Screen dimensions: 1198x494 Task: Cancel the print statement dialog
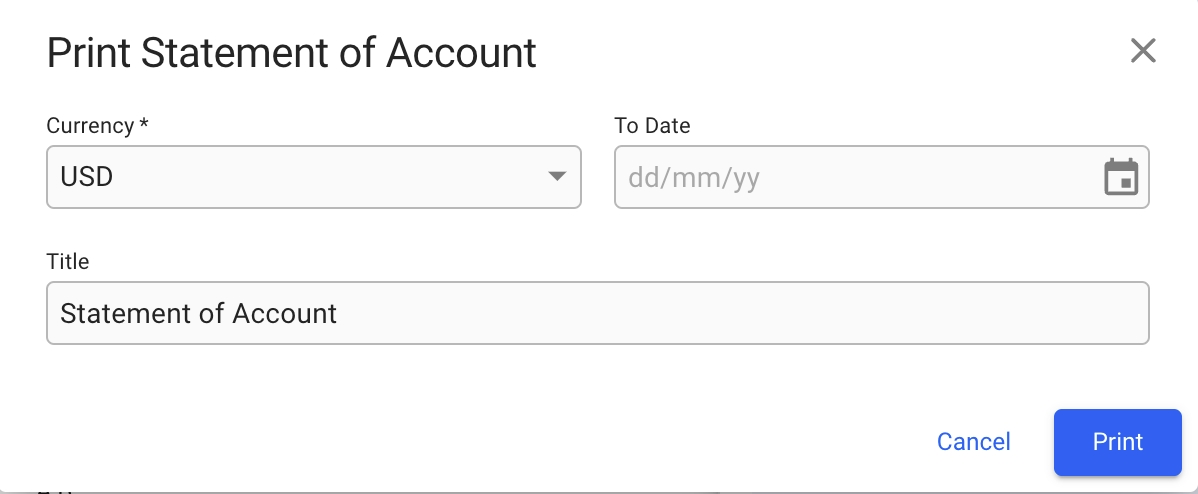(973, 441)
